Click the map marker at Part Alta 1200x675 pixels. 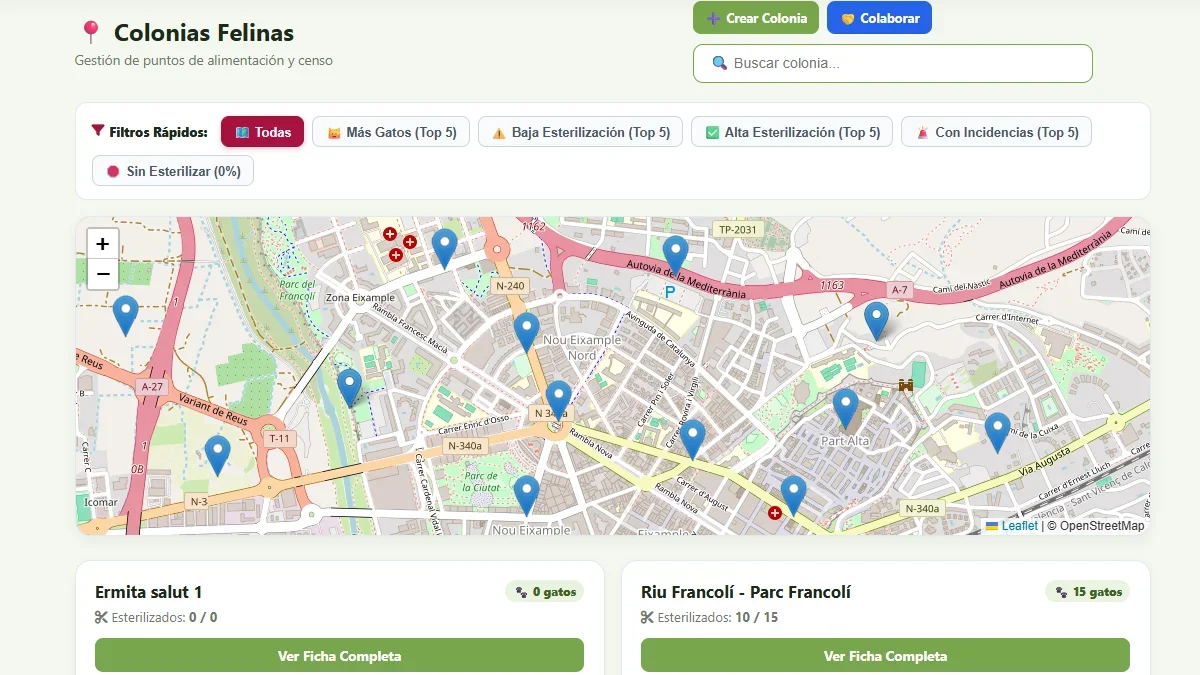[x=845, y=408]
